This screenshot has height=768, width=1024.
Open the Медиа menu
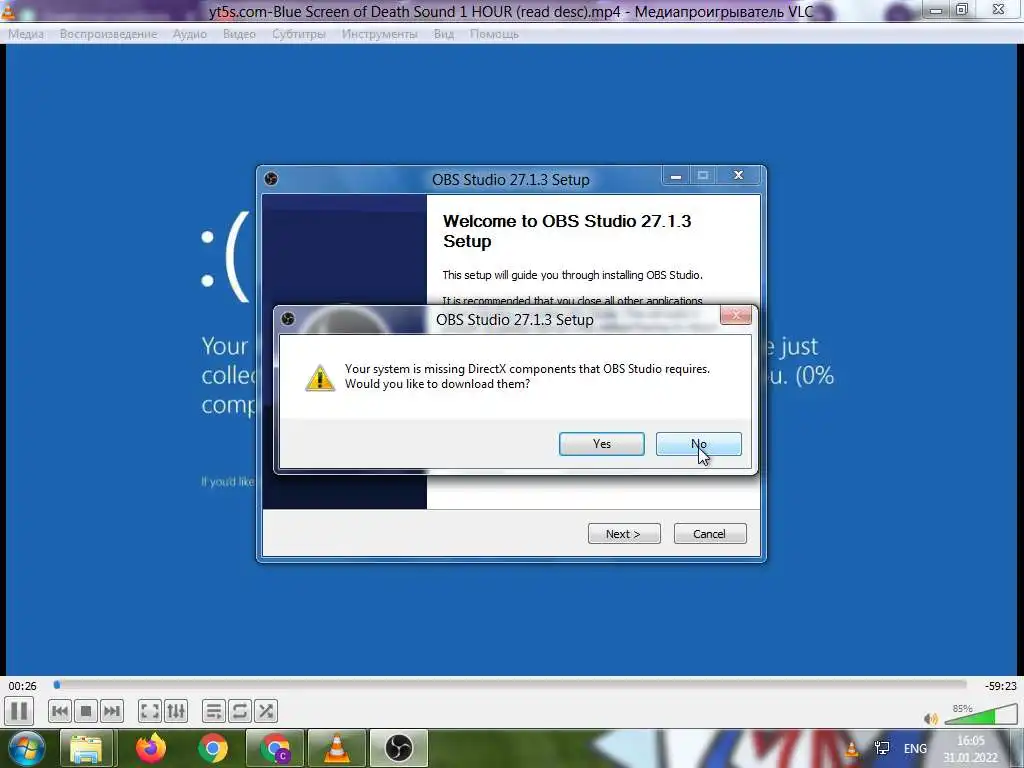pos(26,34)
